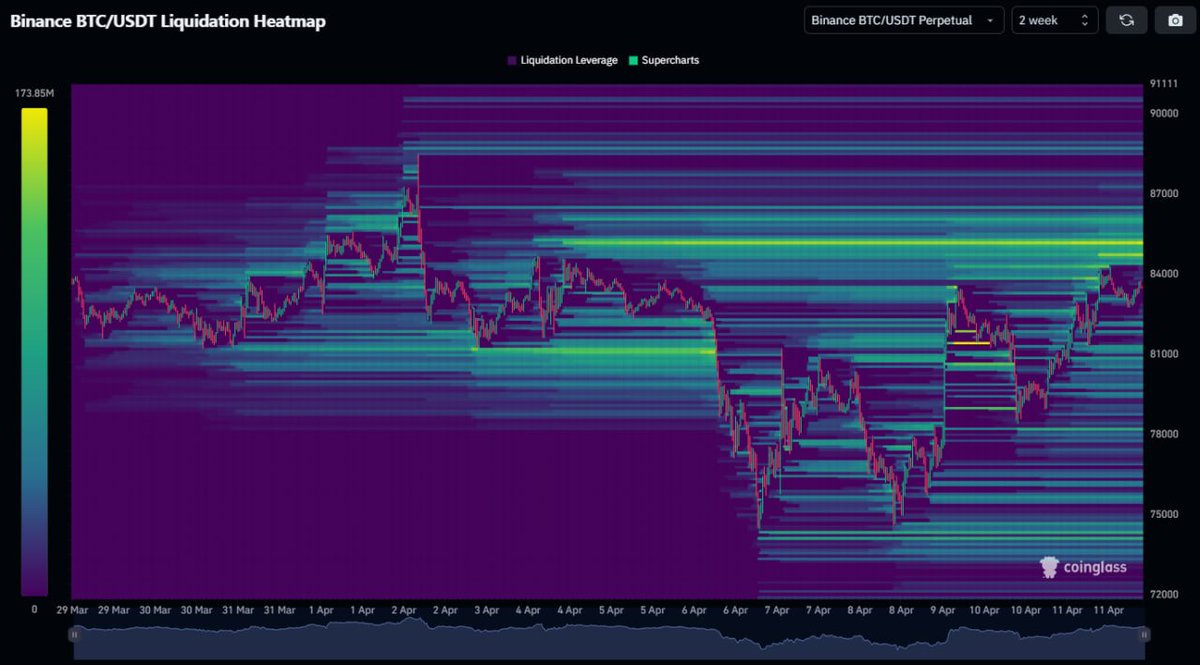Click the 90000 price axis label

[x=1164, y=113]
